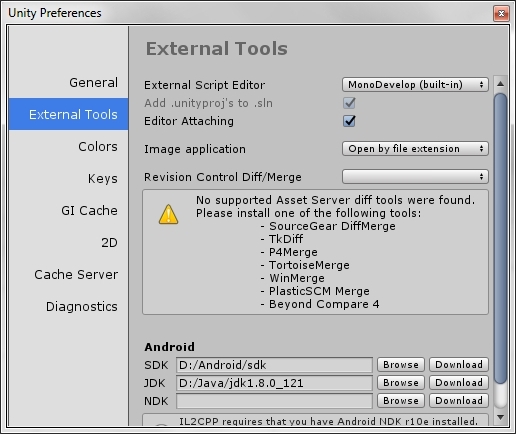
Task: Switch to the General preferences tab
Action: (x=93, y=82)
